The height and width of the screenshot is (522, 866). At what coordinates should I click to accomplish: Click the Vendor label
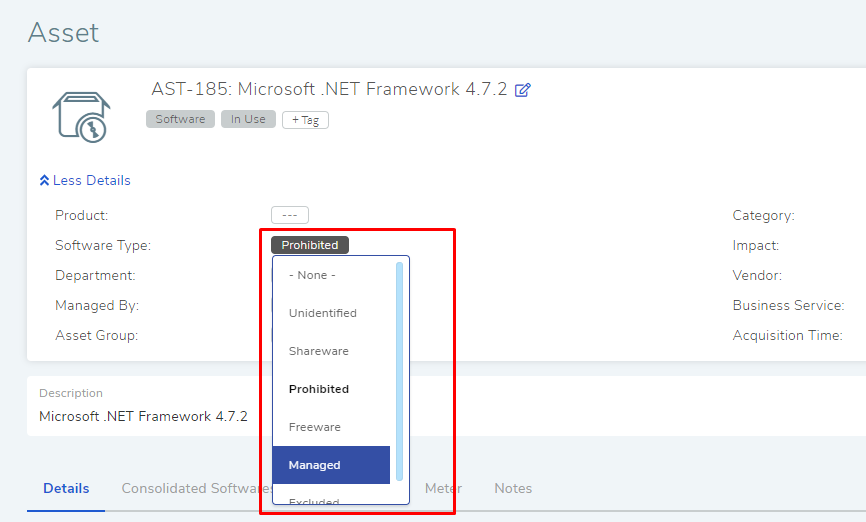pos(757,276)
